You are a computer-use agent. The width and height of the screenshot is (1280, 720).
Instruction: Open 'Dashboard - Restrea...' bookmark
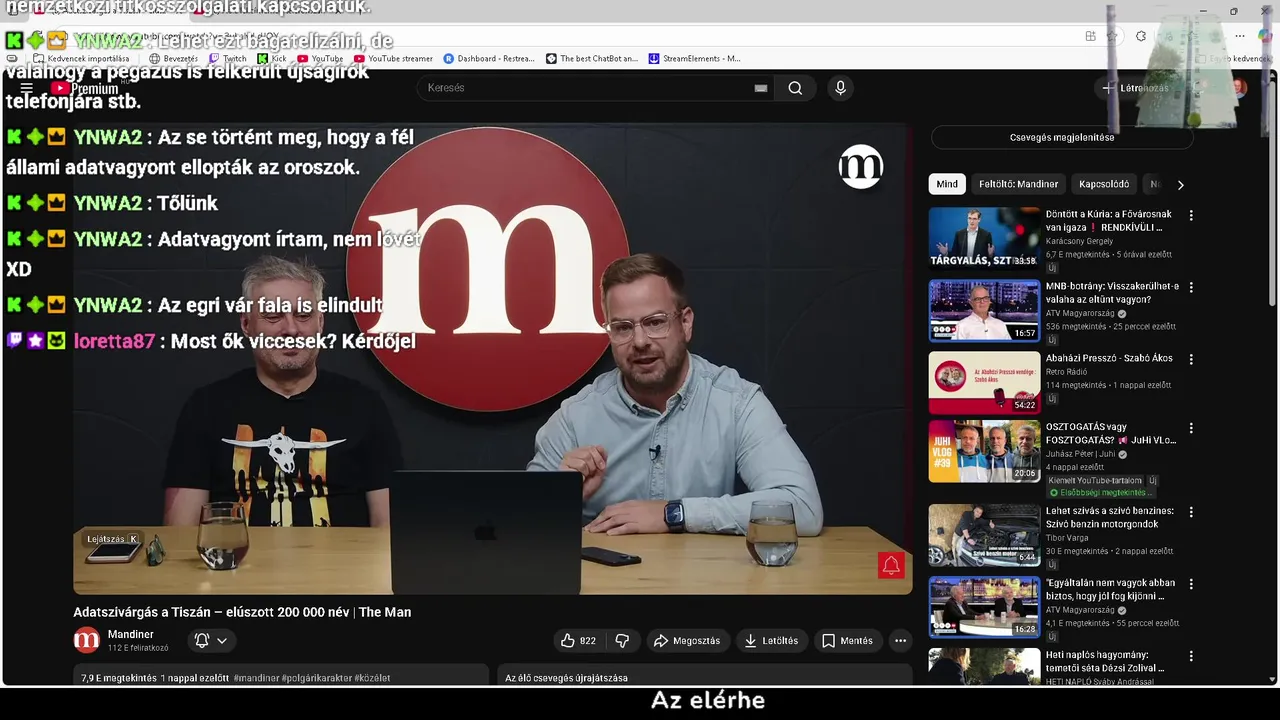coord(489,59)
